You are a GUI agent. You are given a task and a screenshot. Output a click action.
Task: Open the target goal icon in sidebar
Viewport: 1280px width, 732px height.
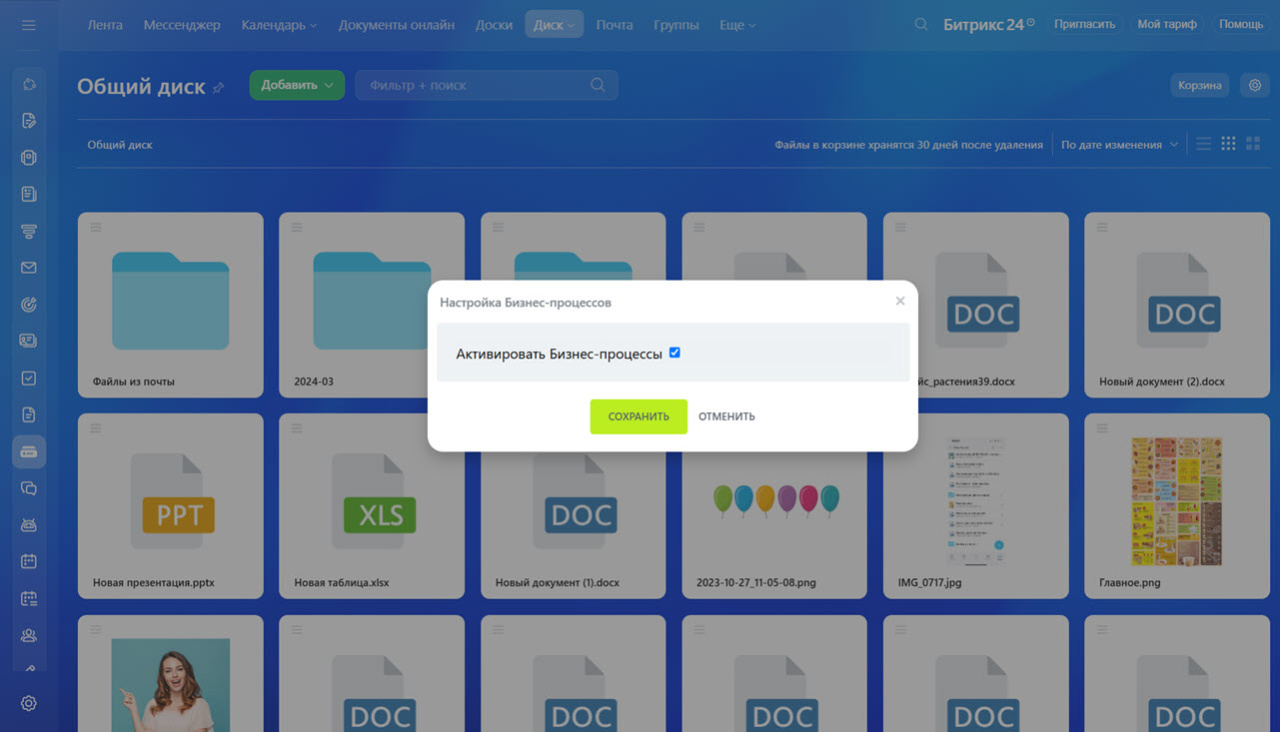coord(29,305)
